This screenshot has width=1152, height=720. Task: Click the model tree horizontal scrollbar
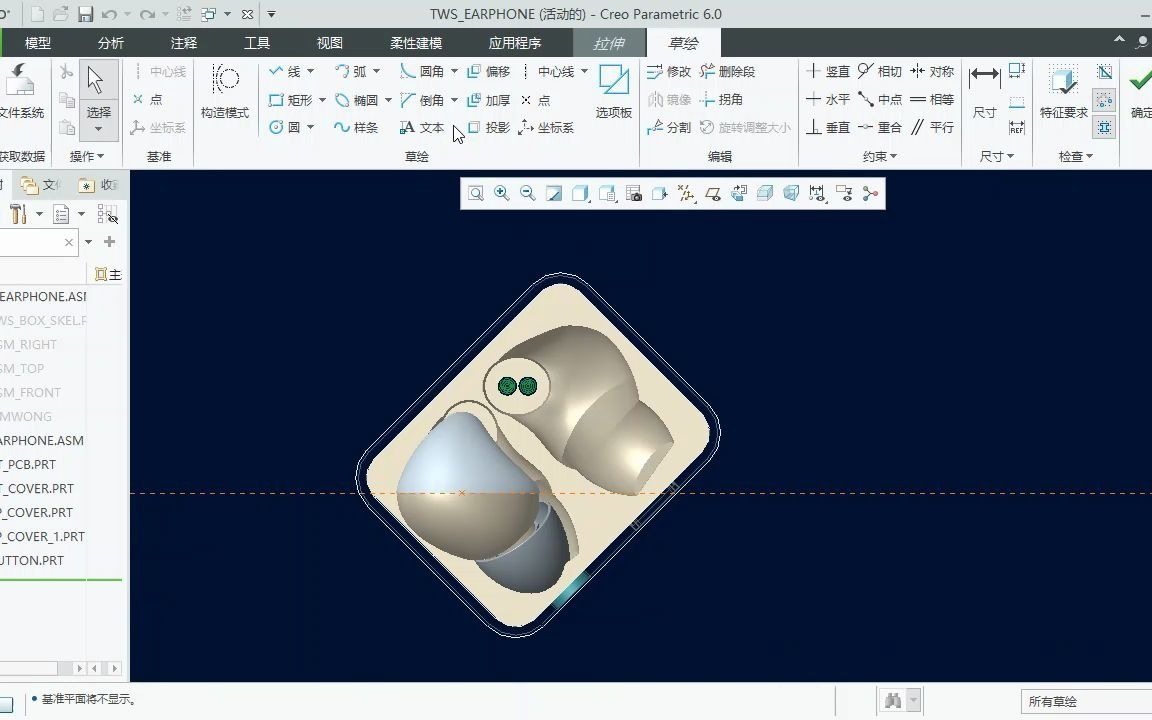tap(60, 668)
